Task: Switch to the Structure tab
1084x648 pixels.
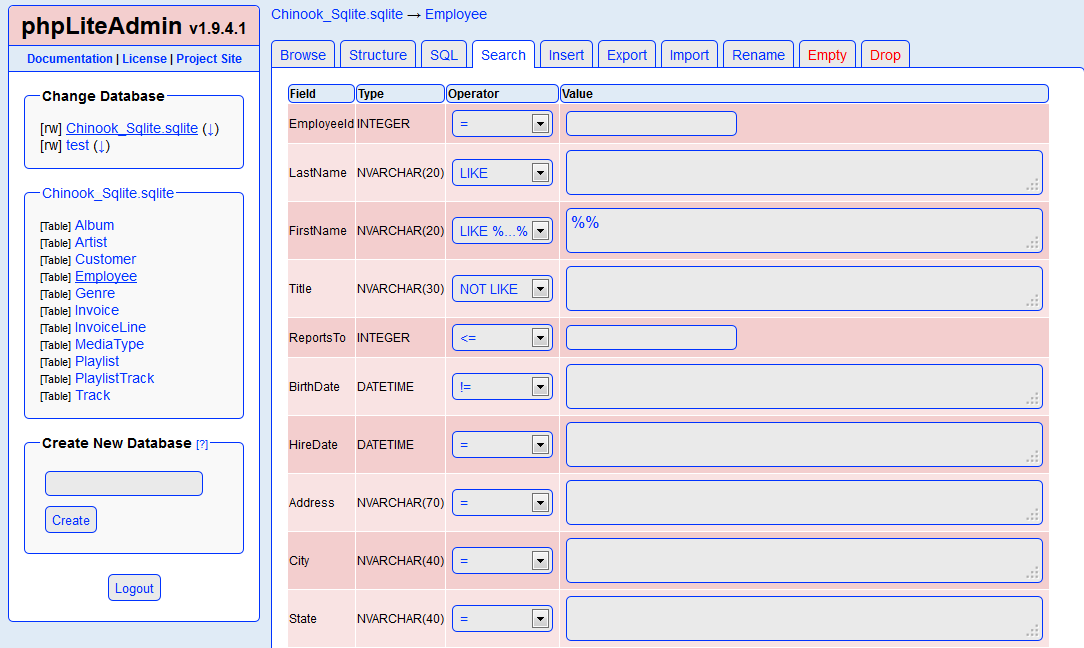Action: click(377, 55)
